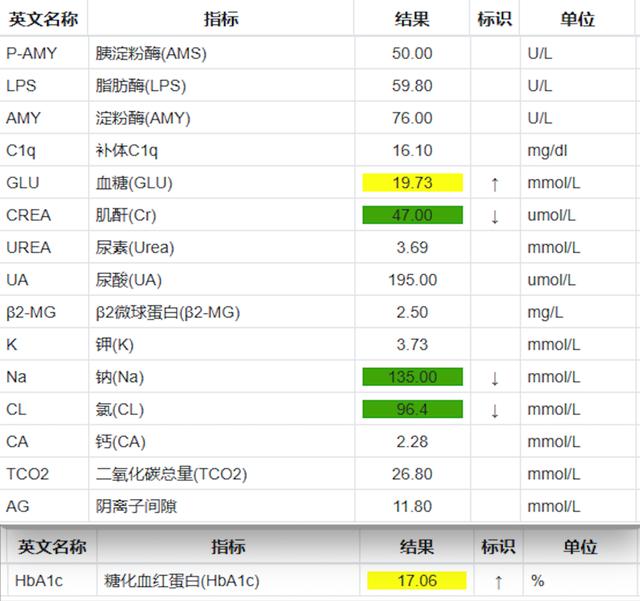Click the result value 3.73

pyautogui.click(x=412, y=345)
